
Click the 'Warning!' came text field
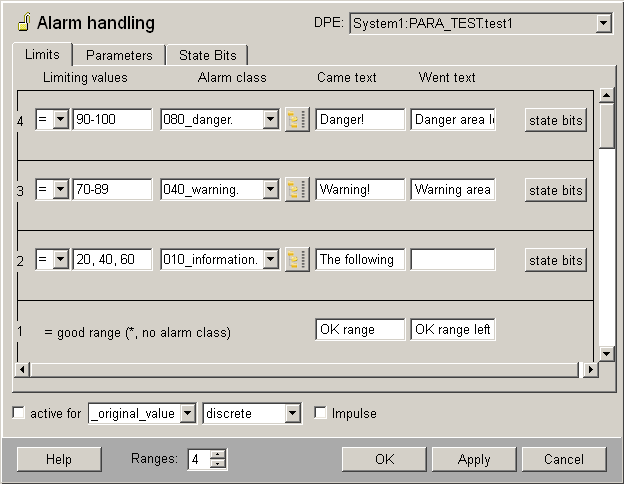point(360,189)
